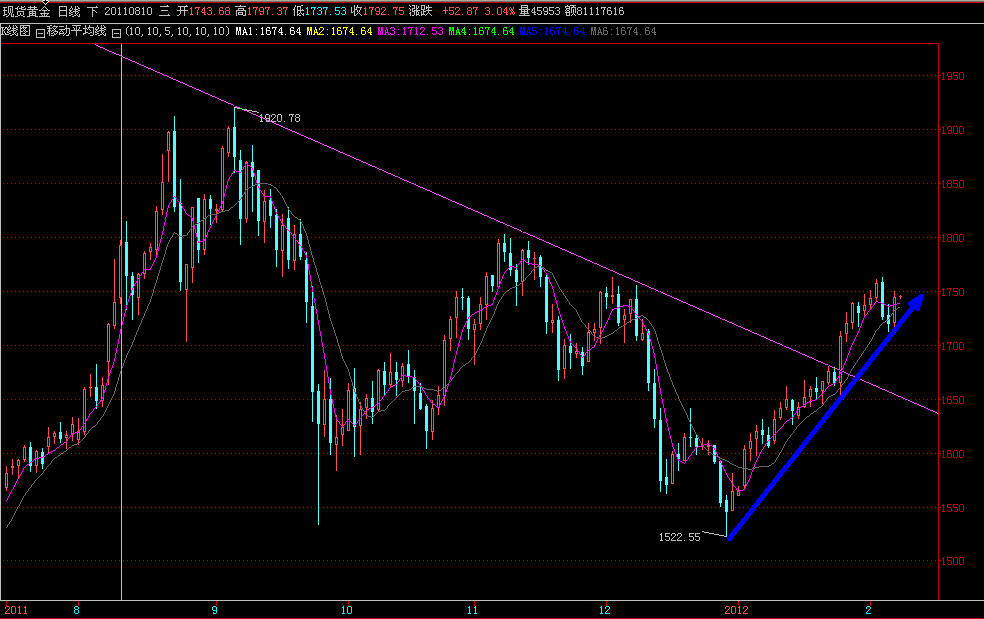Viewport: 984px width, 619px height.
Task: Click the 2011 year label on time axis
Action: click(x=16, y=610)
